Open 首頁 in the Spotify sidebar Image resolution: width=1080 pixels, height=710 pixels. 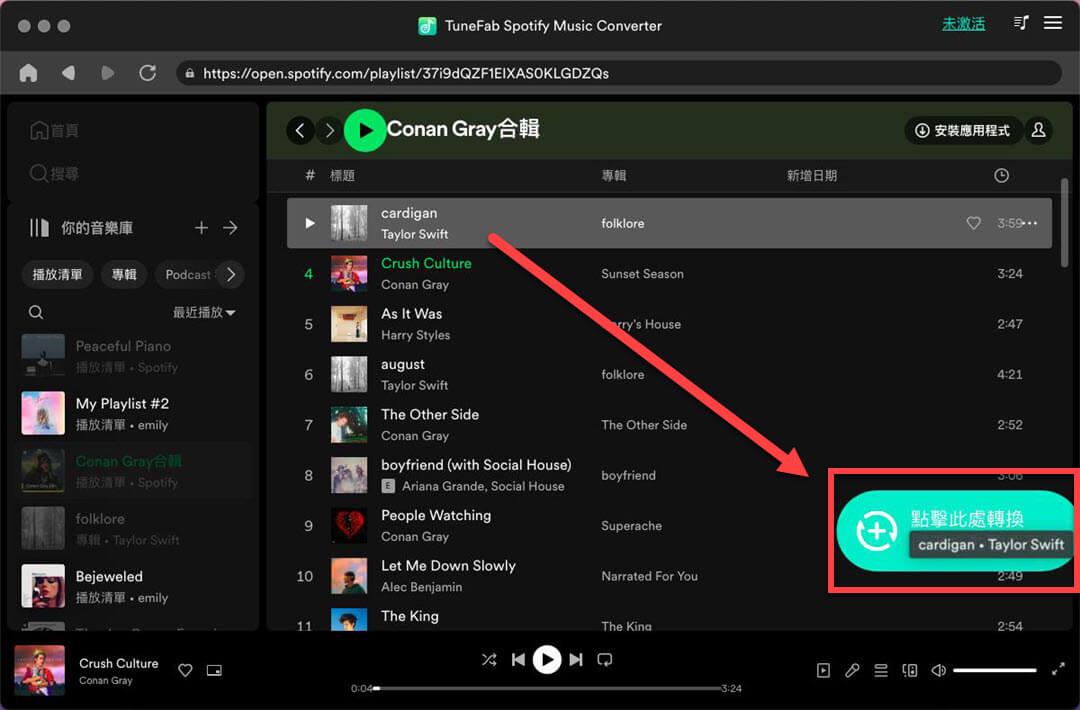[x=54, y=131]
